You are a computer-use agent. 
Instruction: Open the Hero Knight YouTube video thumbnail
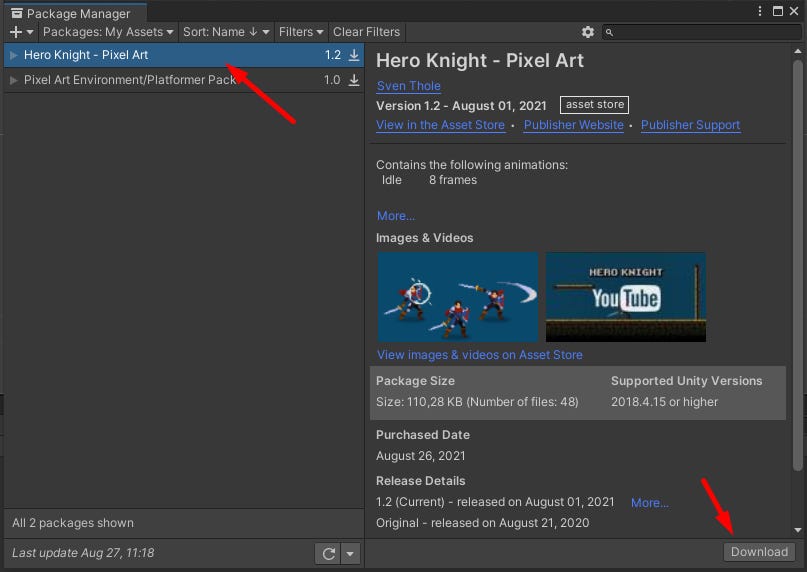point(626,297)
